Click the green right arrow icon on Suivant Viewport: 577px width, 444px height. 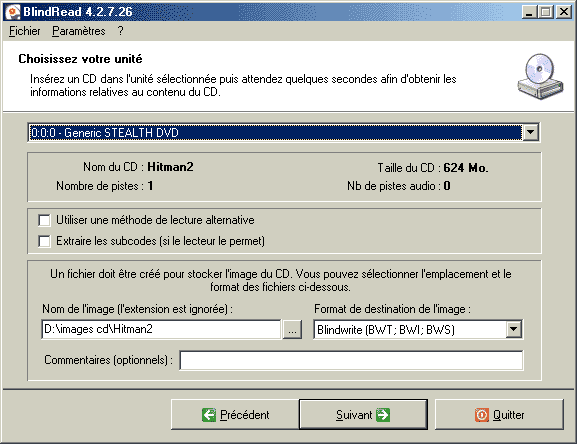click(x=383, y=415)
